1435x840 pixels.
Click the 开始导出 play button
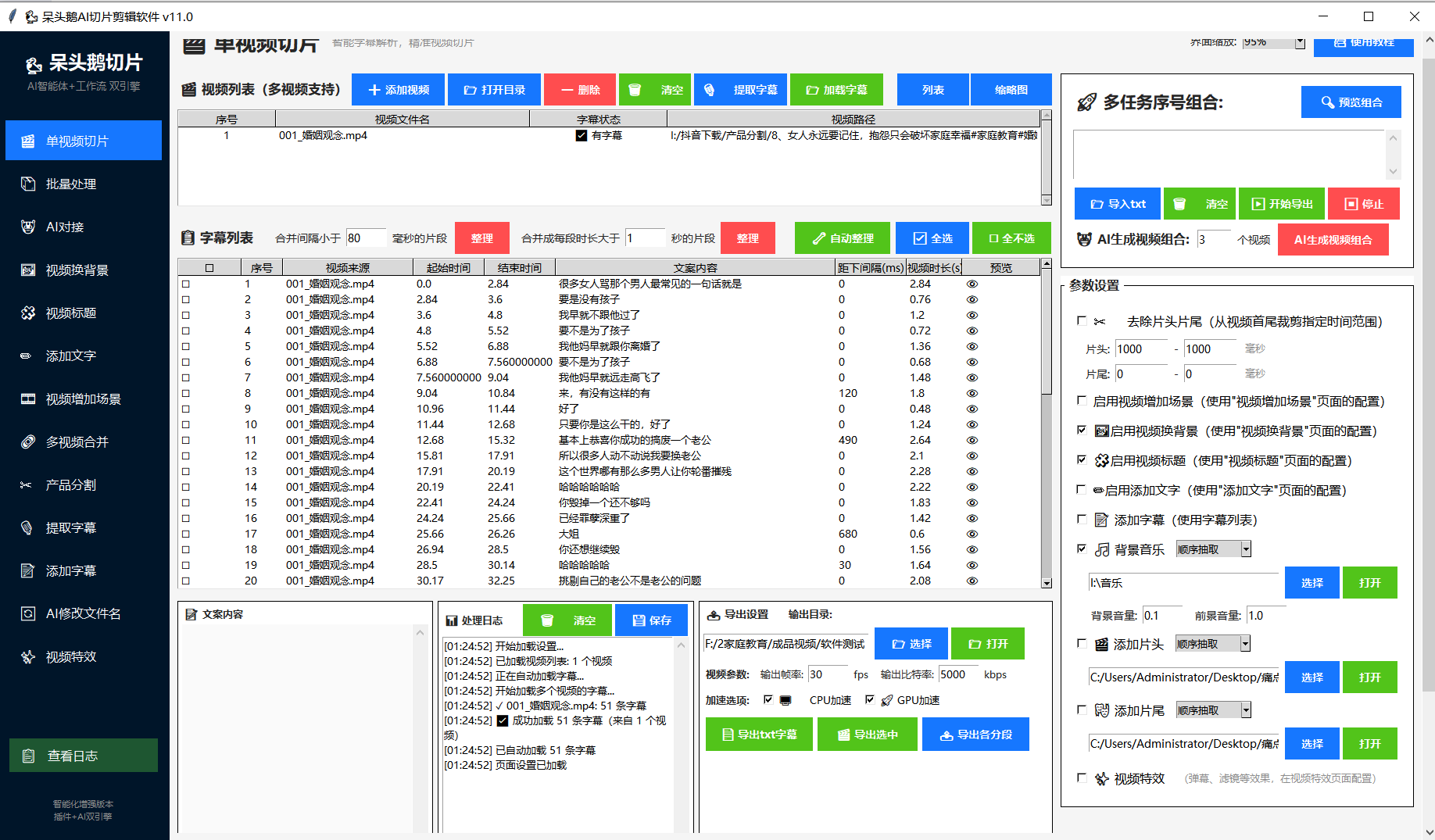1282,204
